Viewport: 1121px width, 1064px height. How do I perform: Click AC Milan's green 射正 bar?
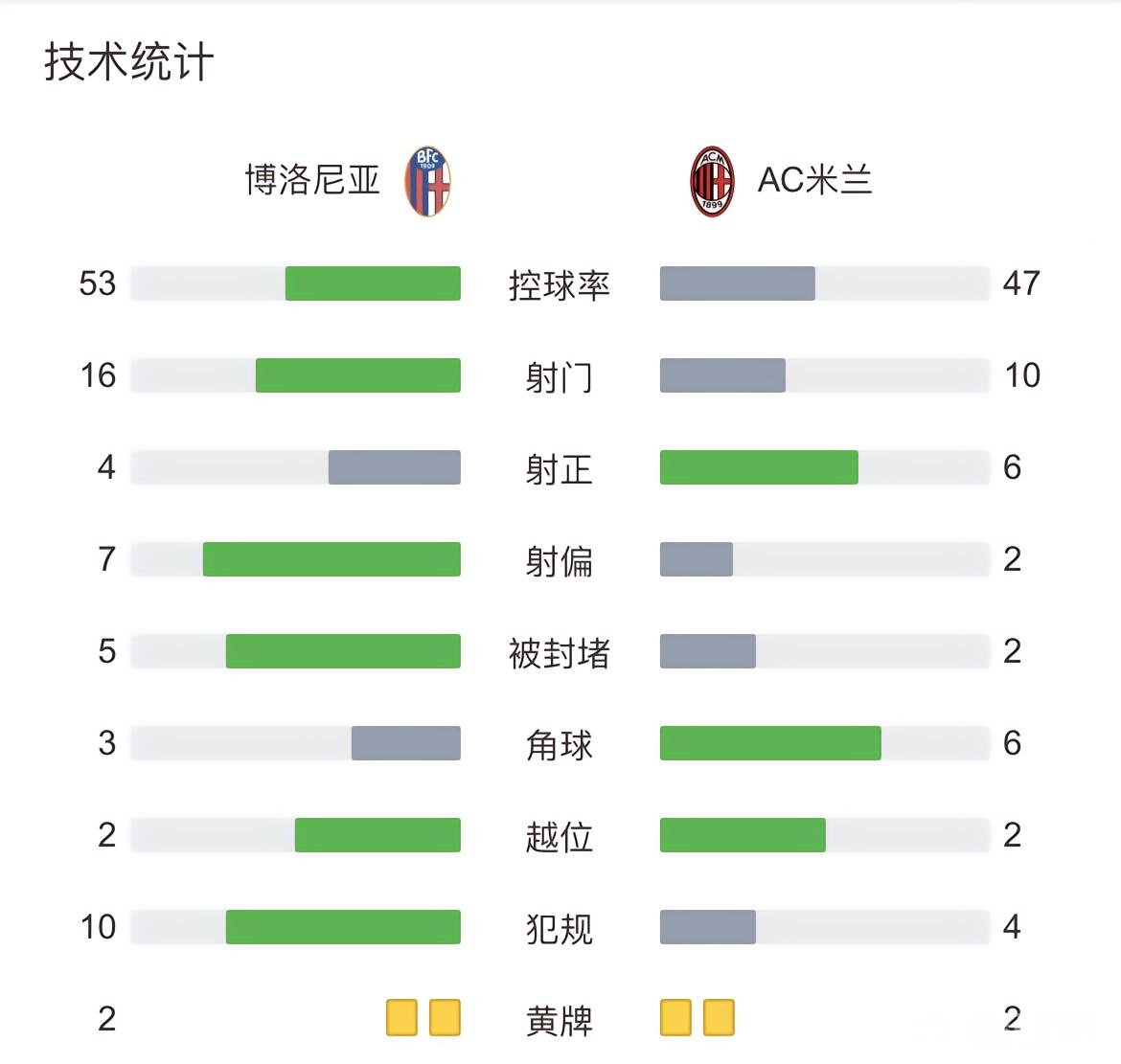(x=759, y=467)
